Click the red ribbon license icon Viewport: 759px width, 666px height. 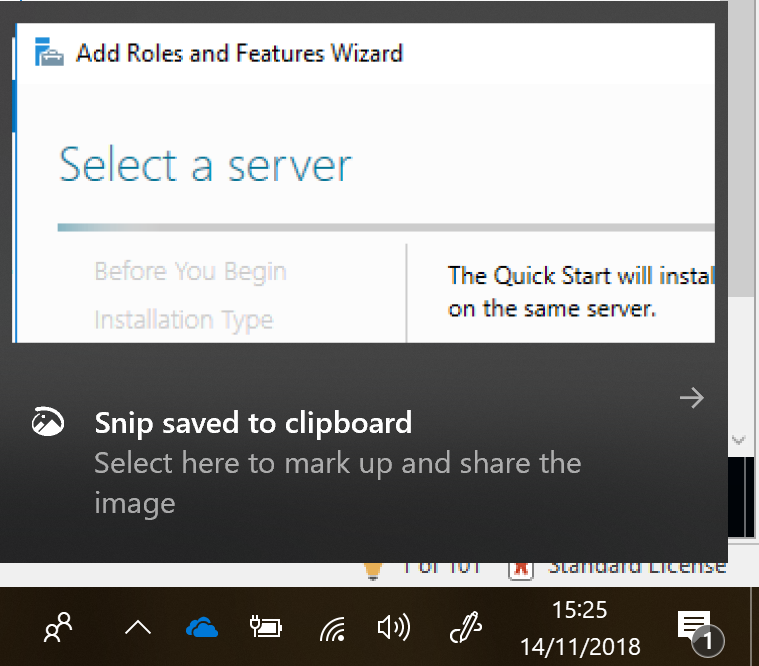[520, 568]
